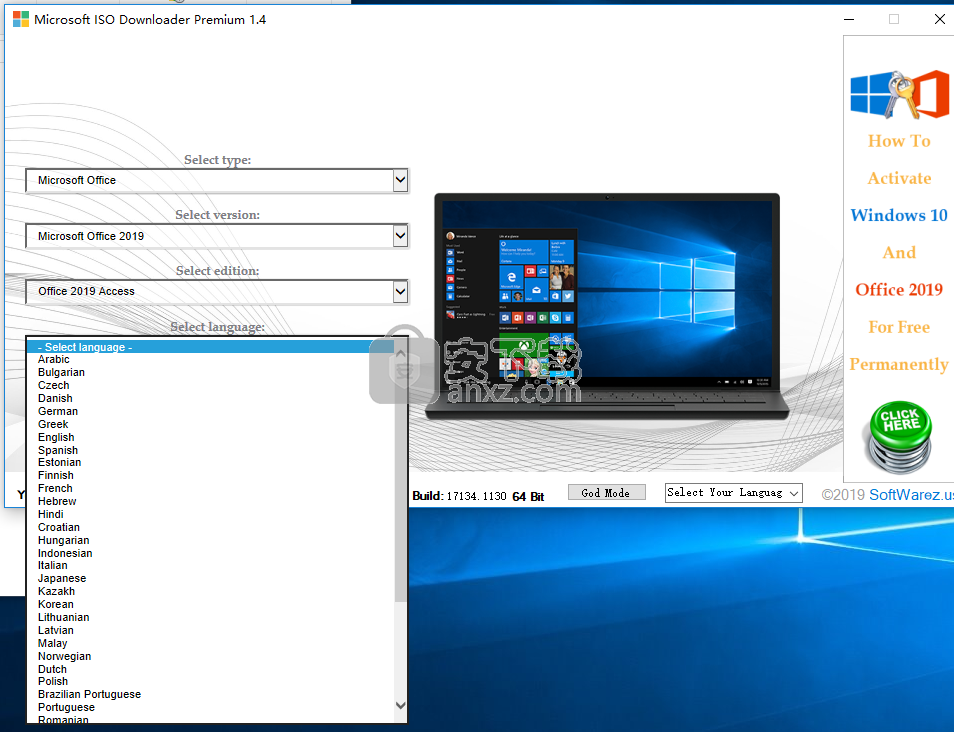Viewport: 954px width, 732px height.
Task: Click the Windows and Office keys logo
Action: click(x=899, y=95)
